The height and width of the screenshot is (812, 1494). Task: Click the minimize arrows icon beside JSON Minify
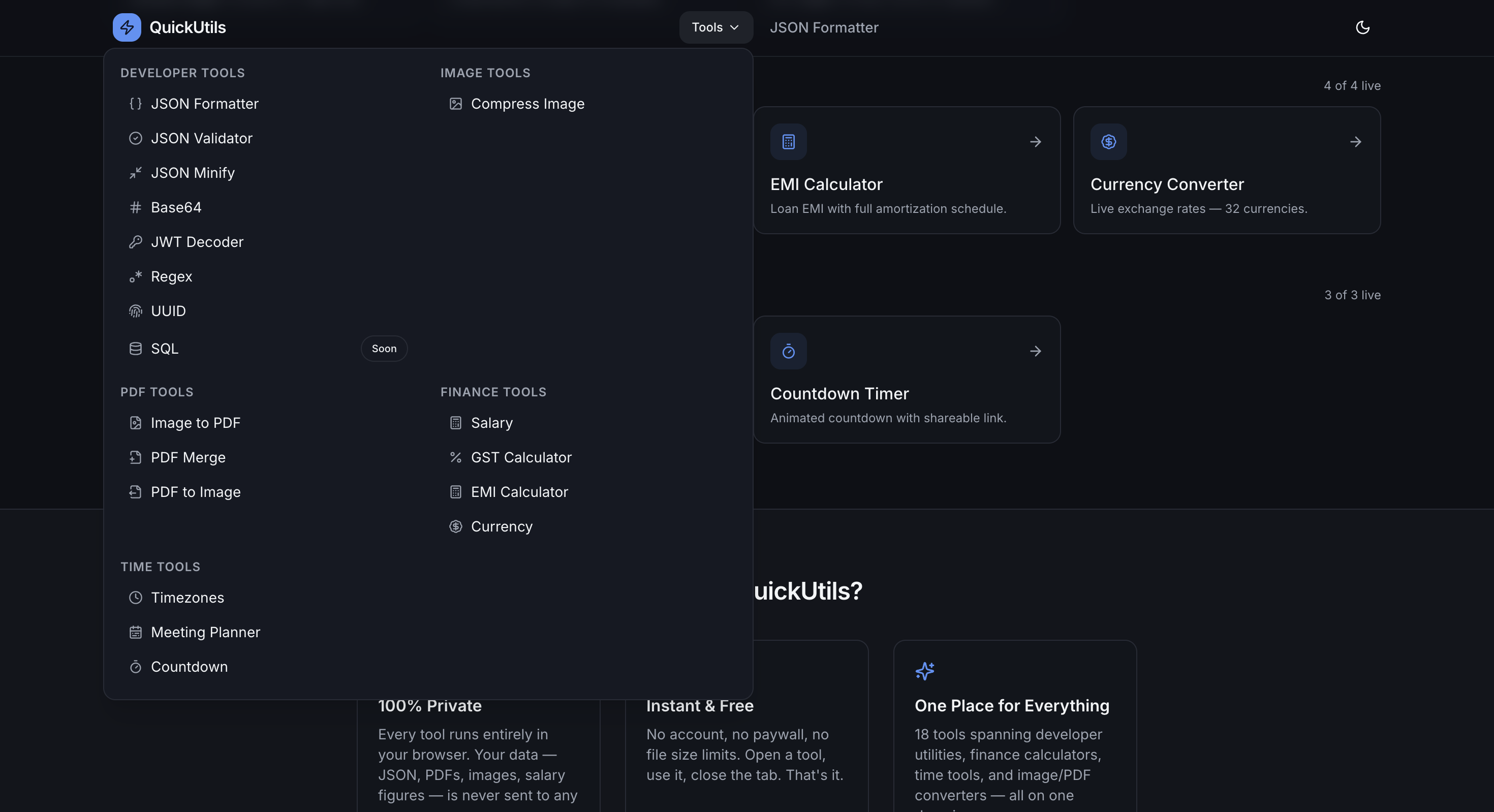point(135,173)
